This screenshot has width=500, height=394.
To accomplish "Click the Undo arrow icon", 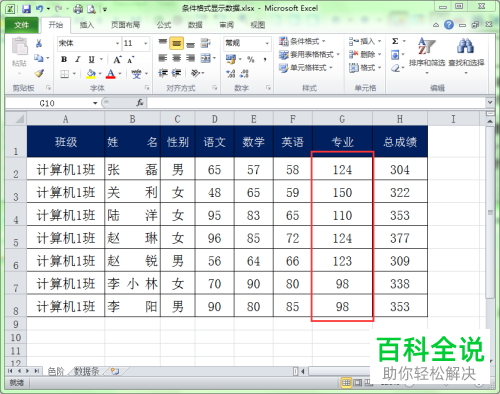I will coord(40,9).
